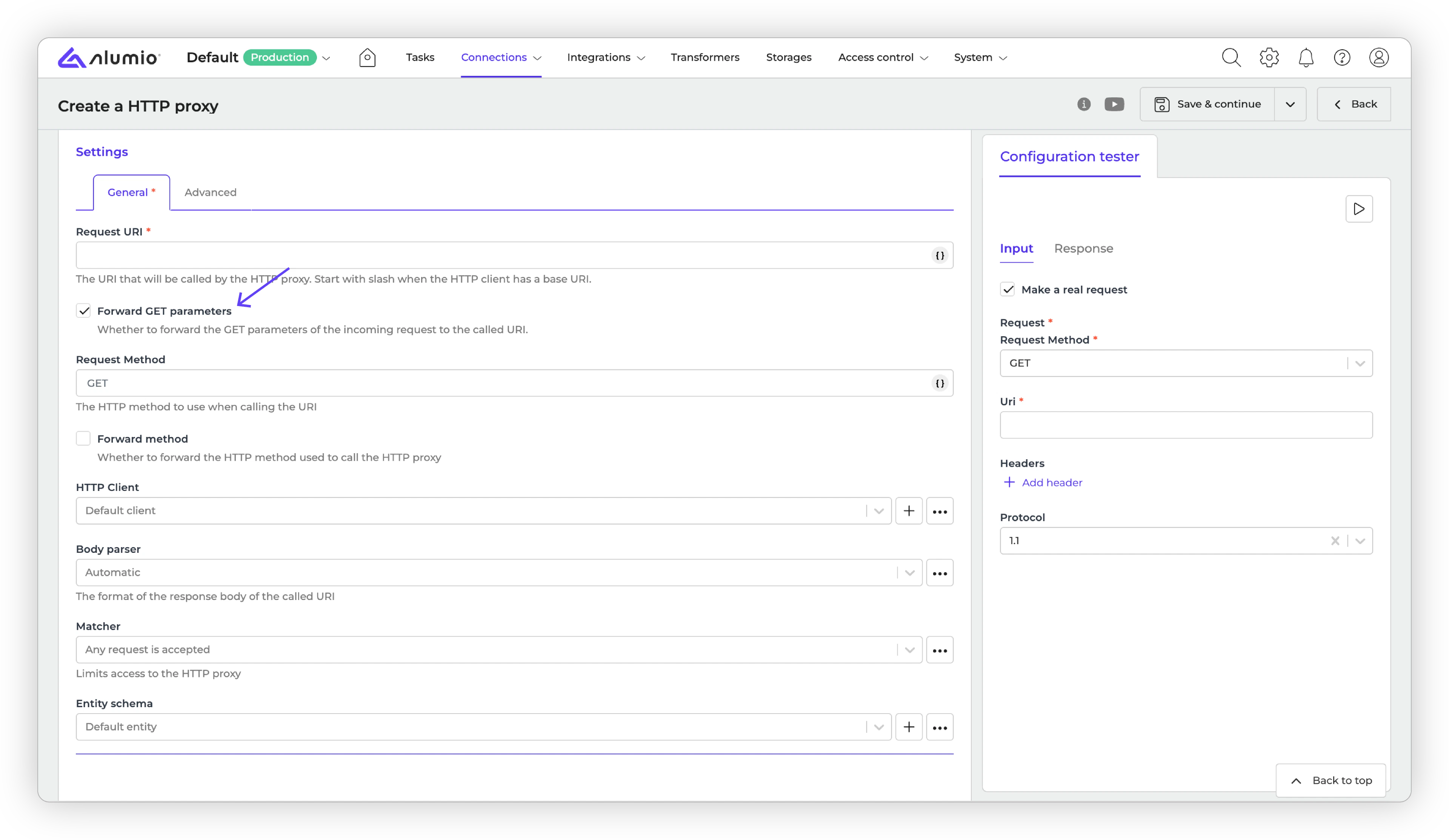Screen dimensions: 1449x840
Task: Select the Input tab in tester
Action: (x=1016, y=249)
